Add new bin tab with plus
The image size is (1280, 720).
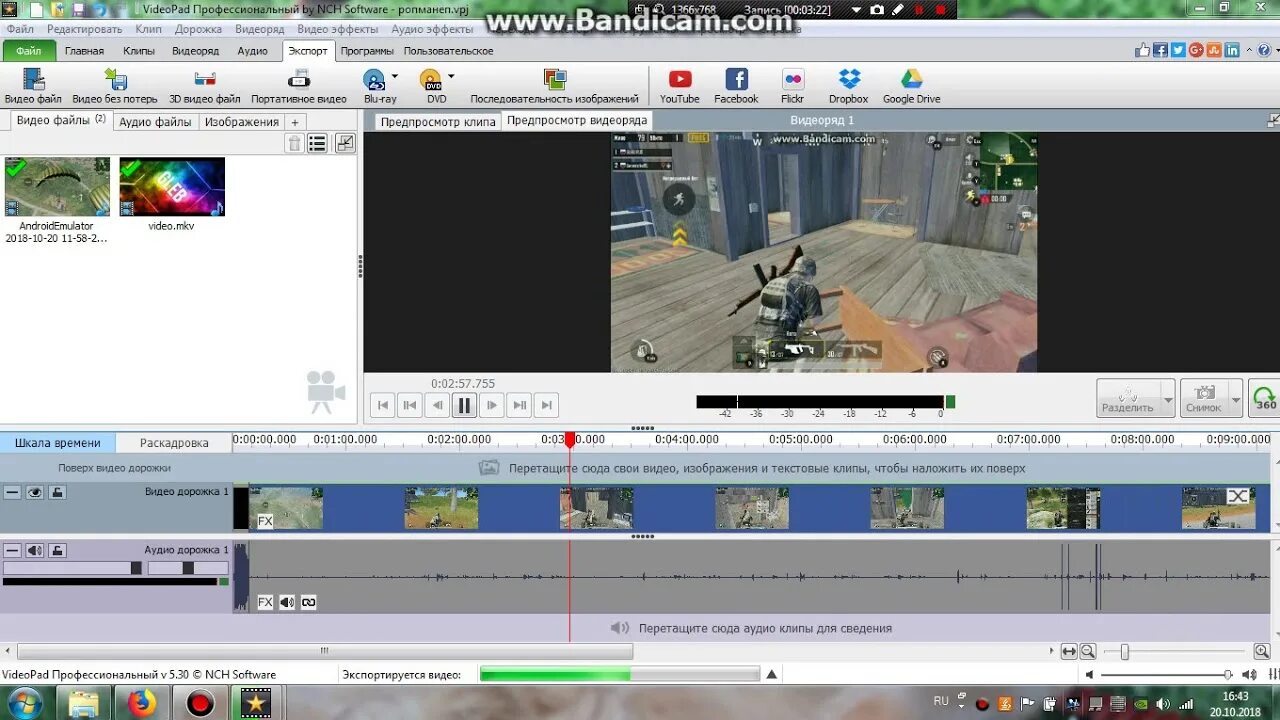tap(294, 122)
